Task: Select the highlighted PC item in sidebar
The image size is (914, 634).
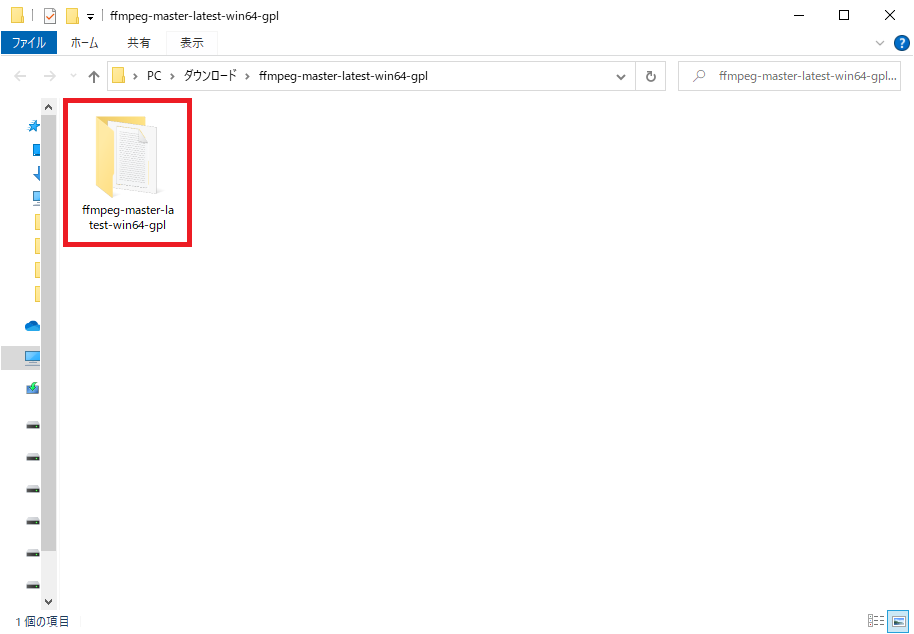Action: [x=21, y=357]
